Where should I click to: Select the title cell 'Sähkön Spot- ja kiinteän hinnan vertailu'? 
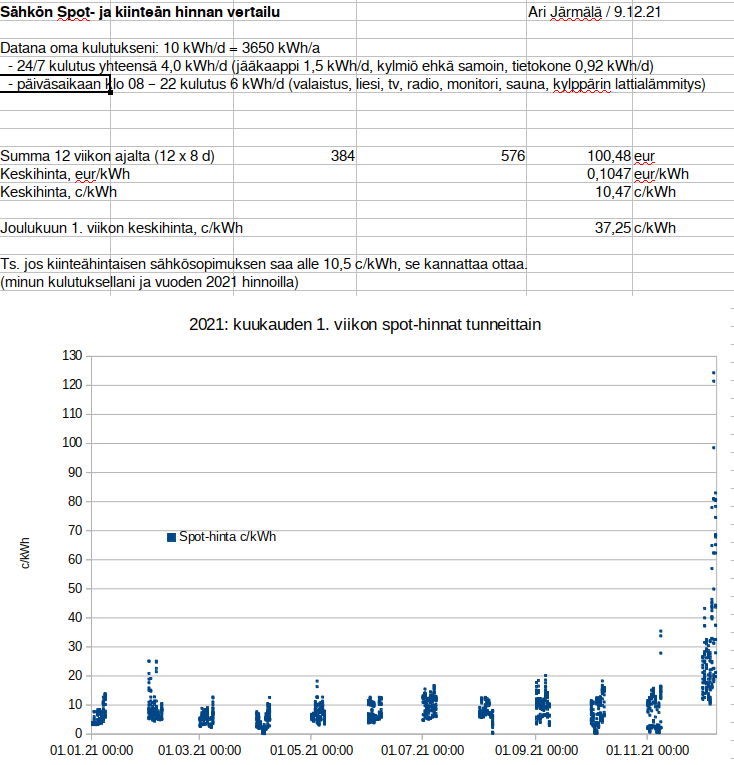pos(140,12)
